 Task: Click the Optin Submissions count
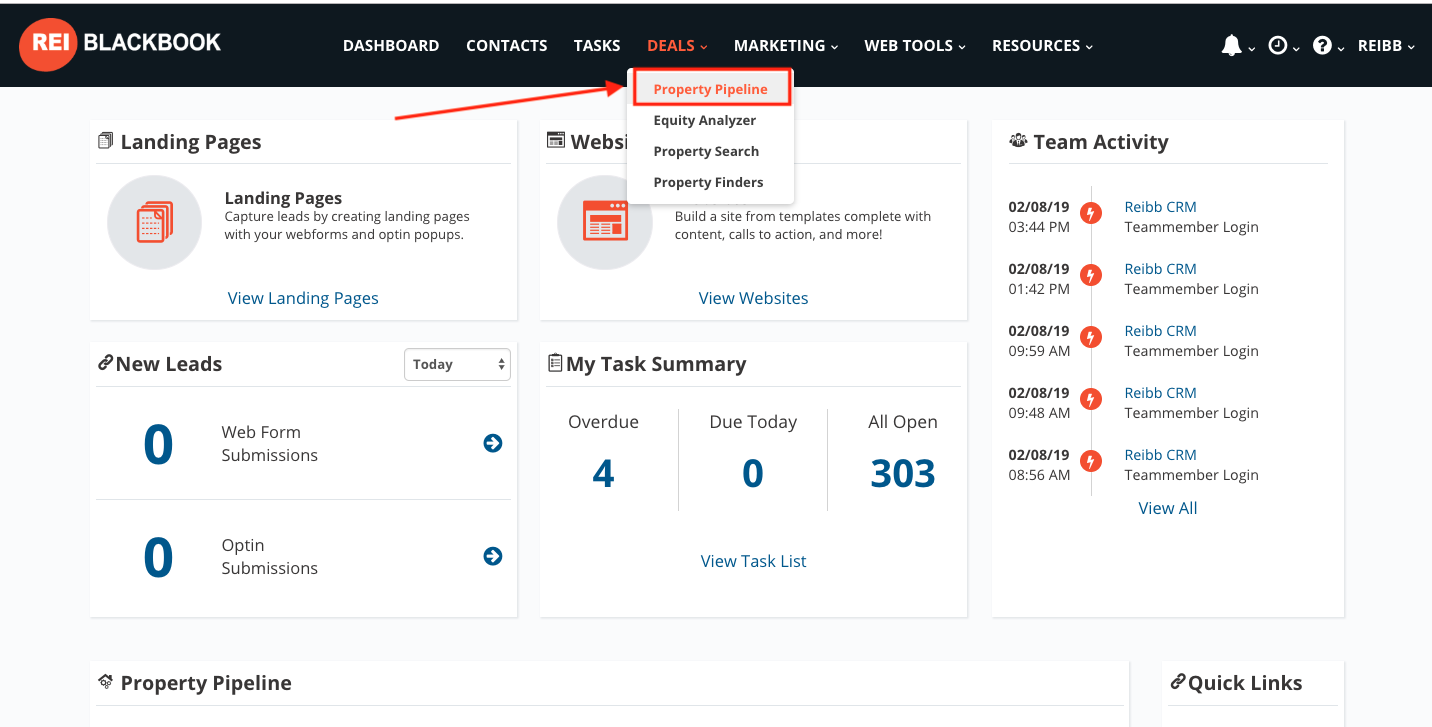point(158,558)
